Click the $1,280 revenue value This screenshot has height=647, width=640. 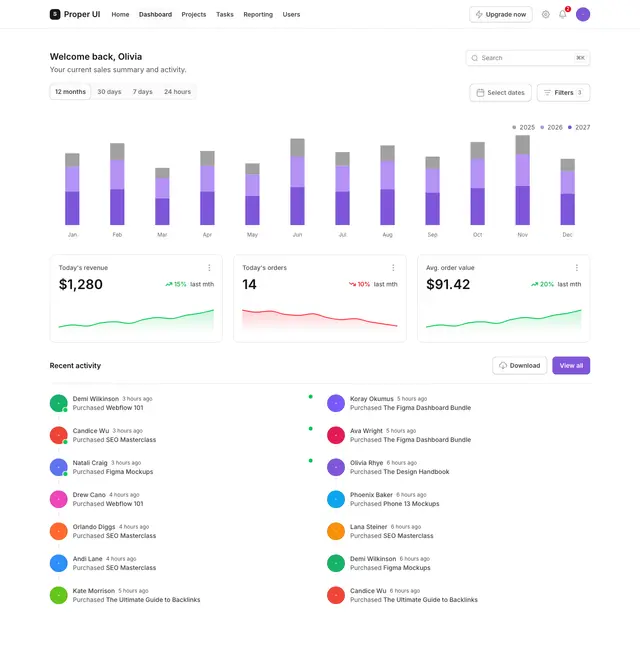pos(80,284)
